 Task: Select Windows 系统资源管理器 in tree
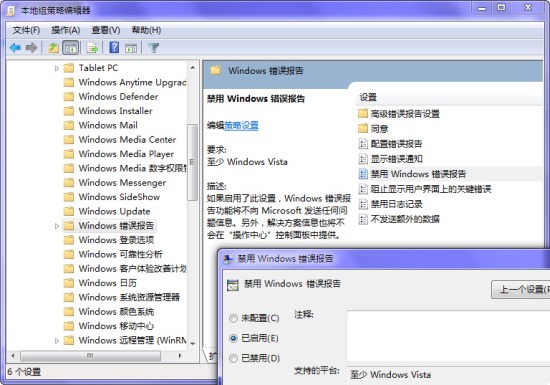click(129, 297)
